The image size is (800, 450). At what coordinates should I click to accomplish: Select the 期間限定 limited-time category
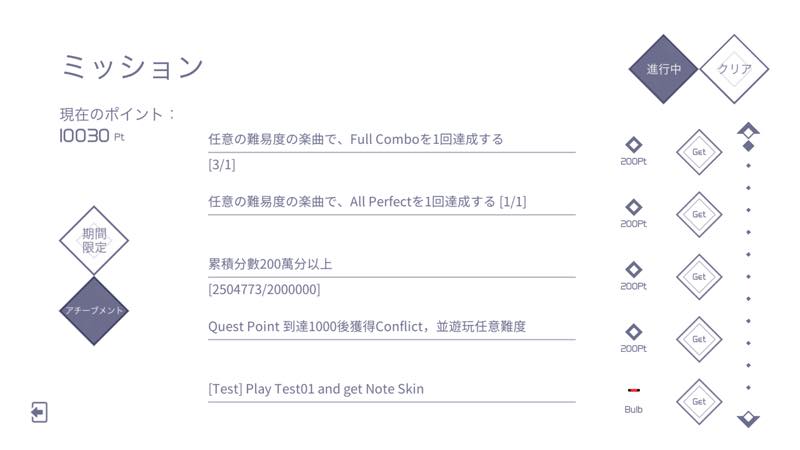94,240
